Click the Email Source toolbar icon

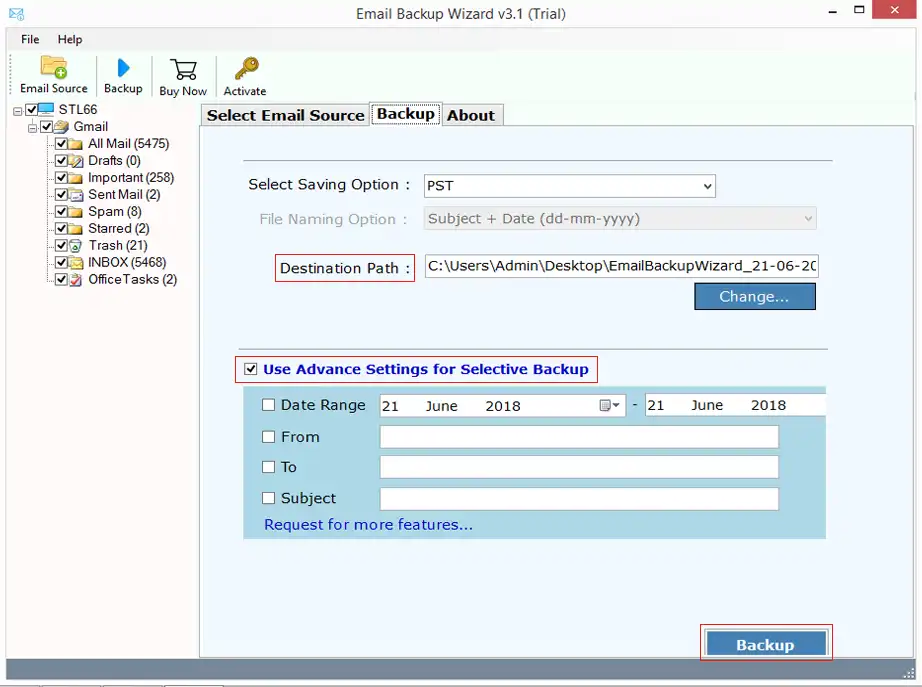point(54,67)
